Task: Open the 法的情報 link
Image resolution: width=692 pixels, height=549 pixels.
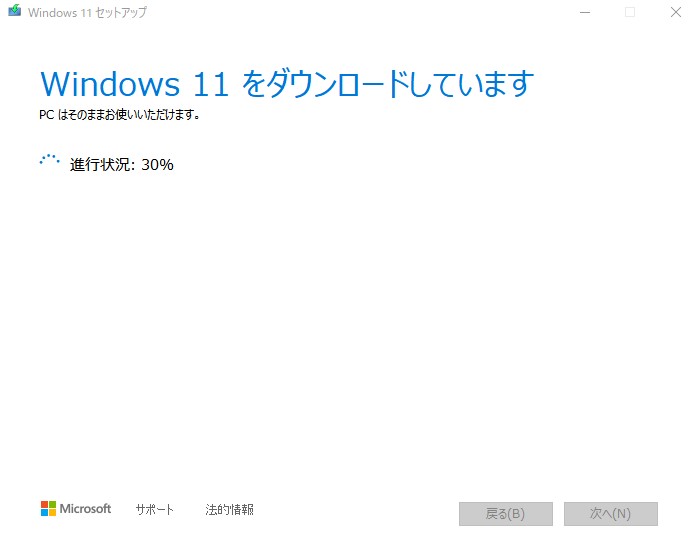Action: tap(229, 510)
